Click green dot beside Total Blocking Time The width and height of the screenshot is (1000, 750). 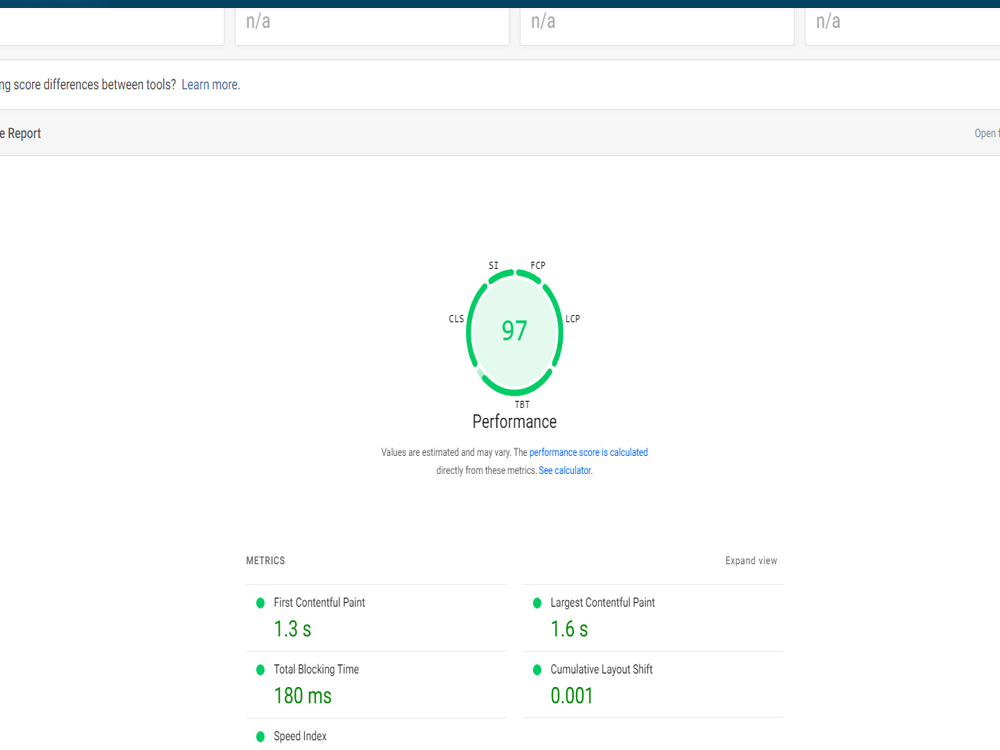point(260,670)
